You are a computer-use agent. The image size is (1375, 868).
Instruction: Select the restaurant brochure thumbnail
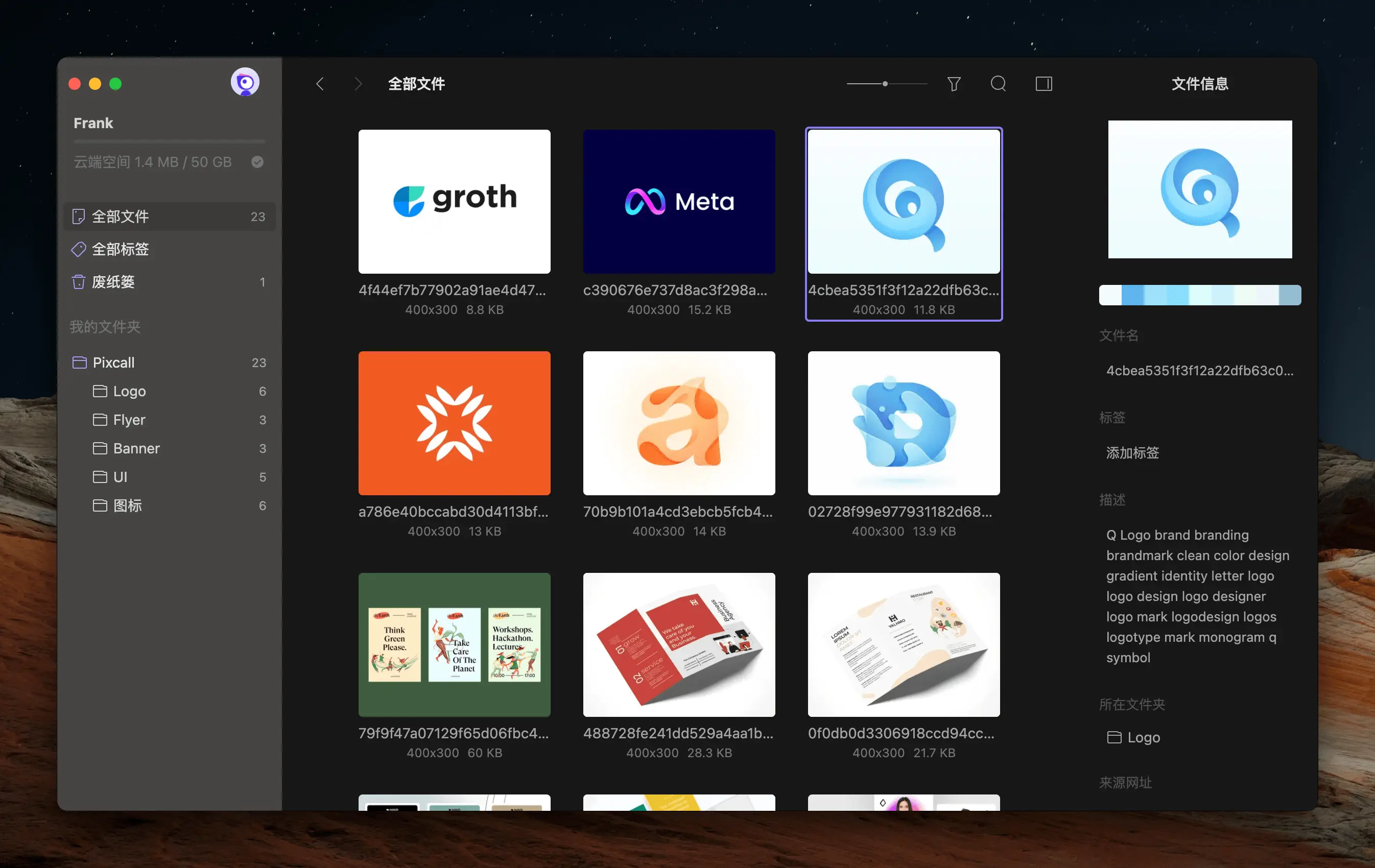pyautogui.click(x=904, y=645)
